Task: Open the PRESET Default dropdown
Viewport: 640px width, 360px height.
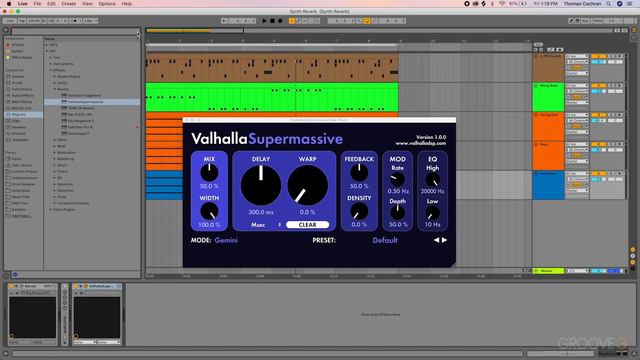Action: pyautogui.click(x=385, y=240)
